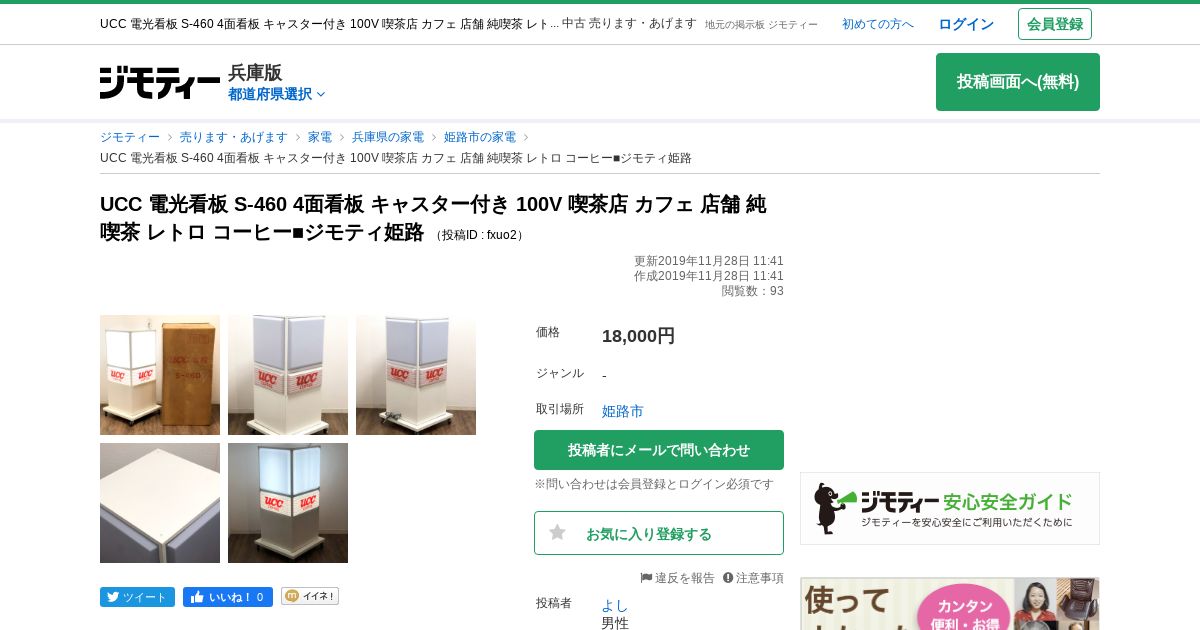
Task: Select the 兵庫県の家電 breadcrumb
Action: [x=388, y=137]
